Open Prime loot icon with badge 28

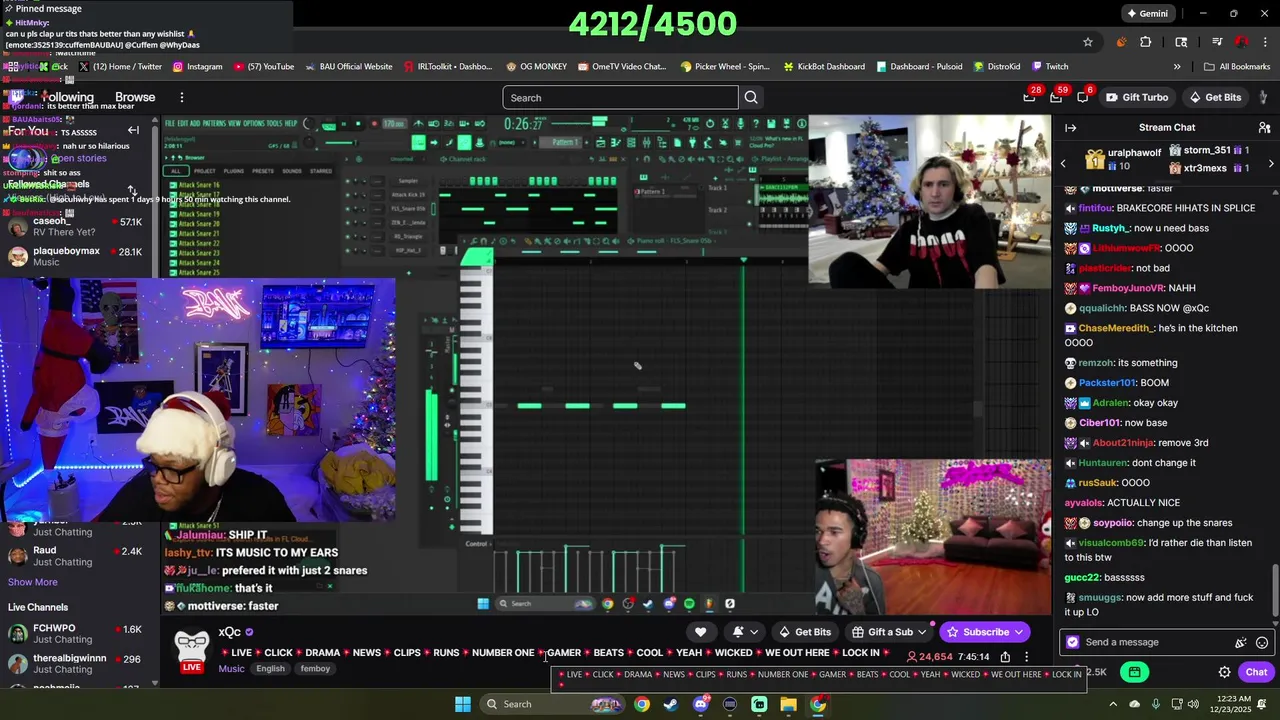point(1029,97)
